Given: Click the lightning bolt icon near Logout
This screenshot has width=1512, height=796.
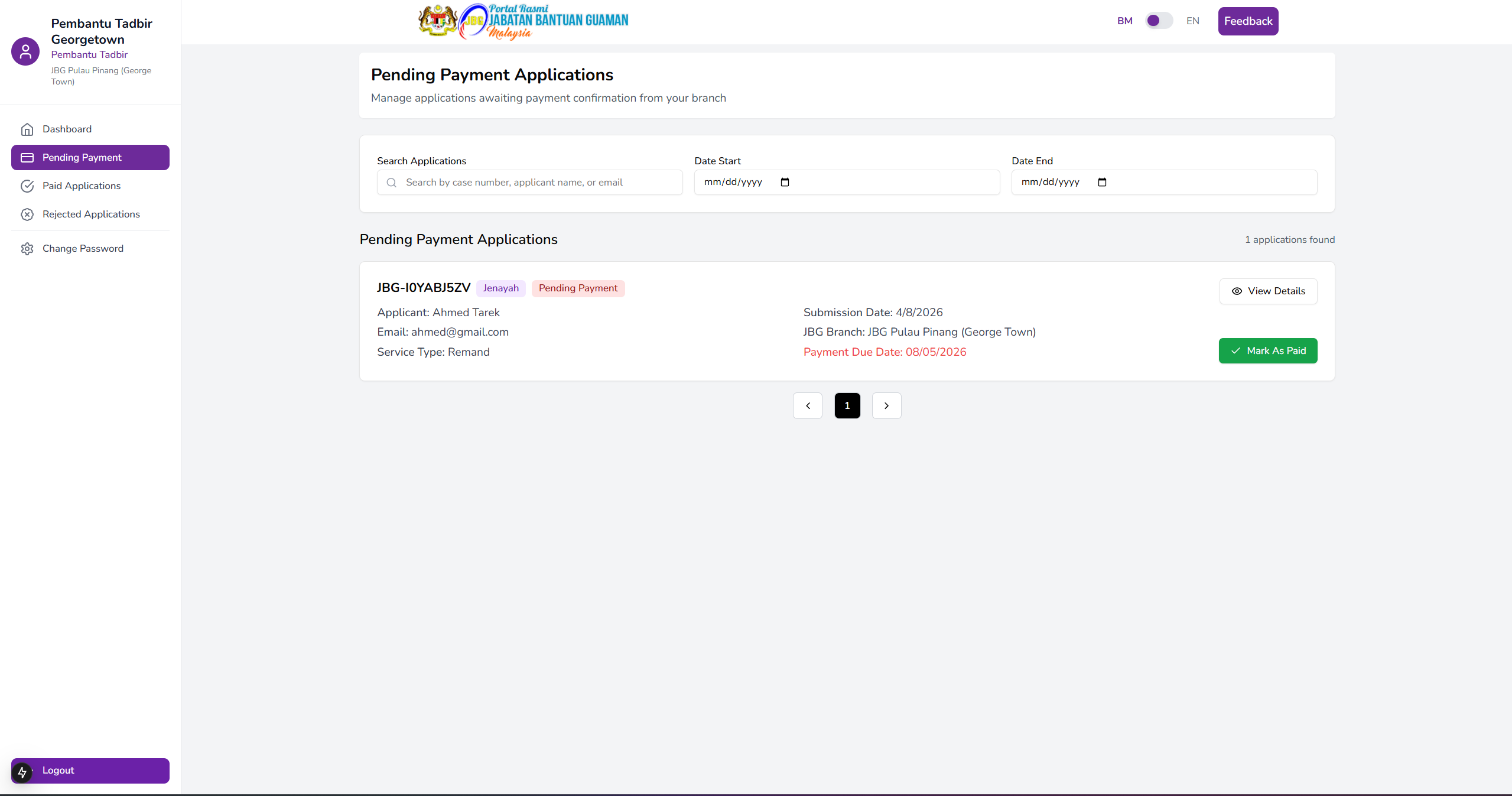Looking at the screenshot, I should [x=22, y=772].
